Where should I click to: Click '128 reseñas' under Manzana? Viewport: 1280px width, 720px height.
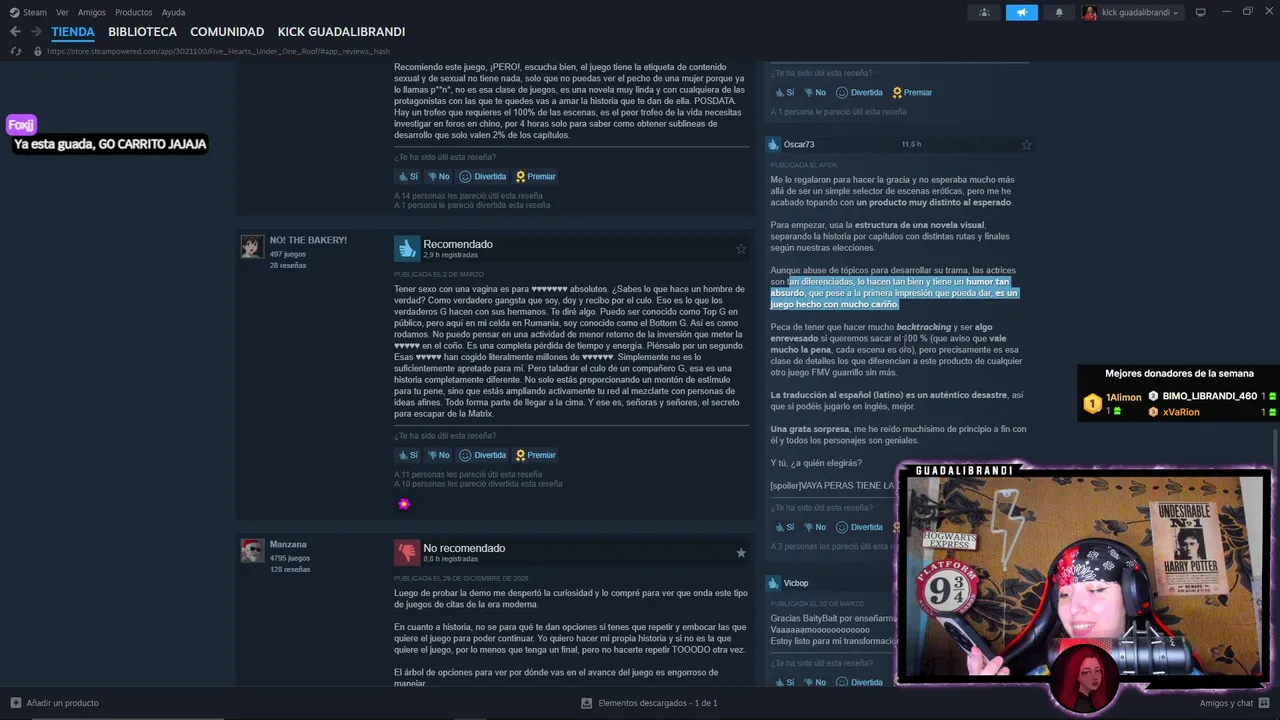tap(290, 569)
